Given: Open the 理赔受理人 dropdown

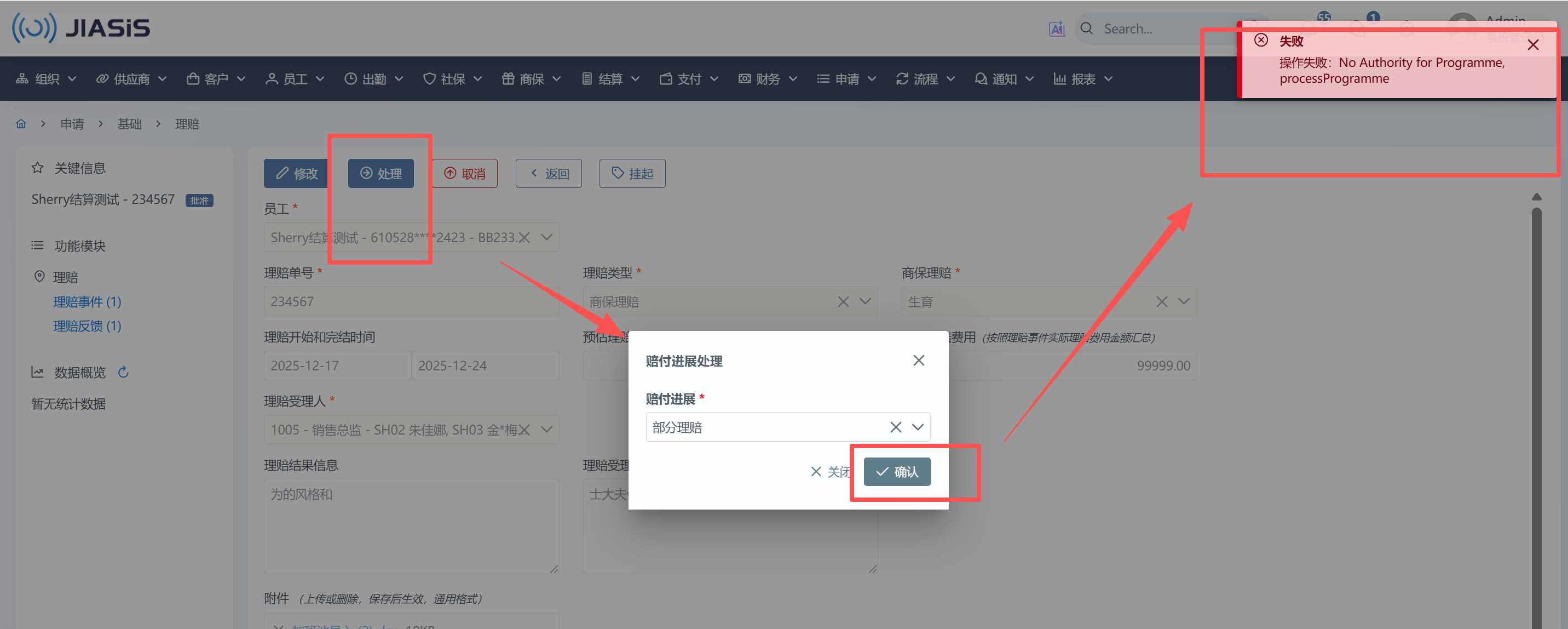Looking at the screenshot, I should pyautogui.click(x=546, y=430).
